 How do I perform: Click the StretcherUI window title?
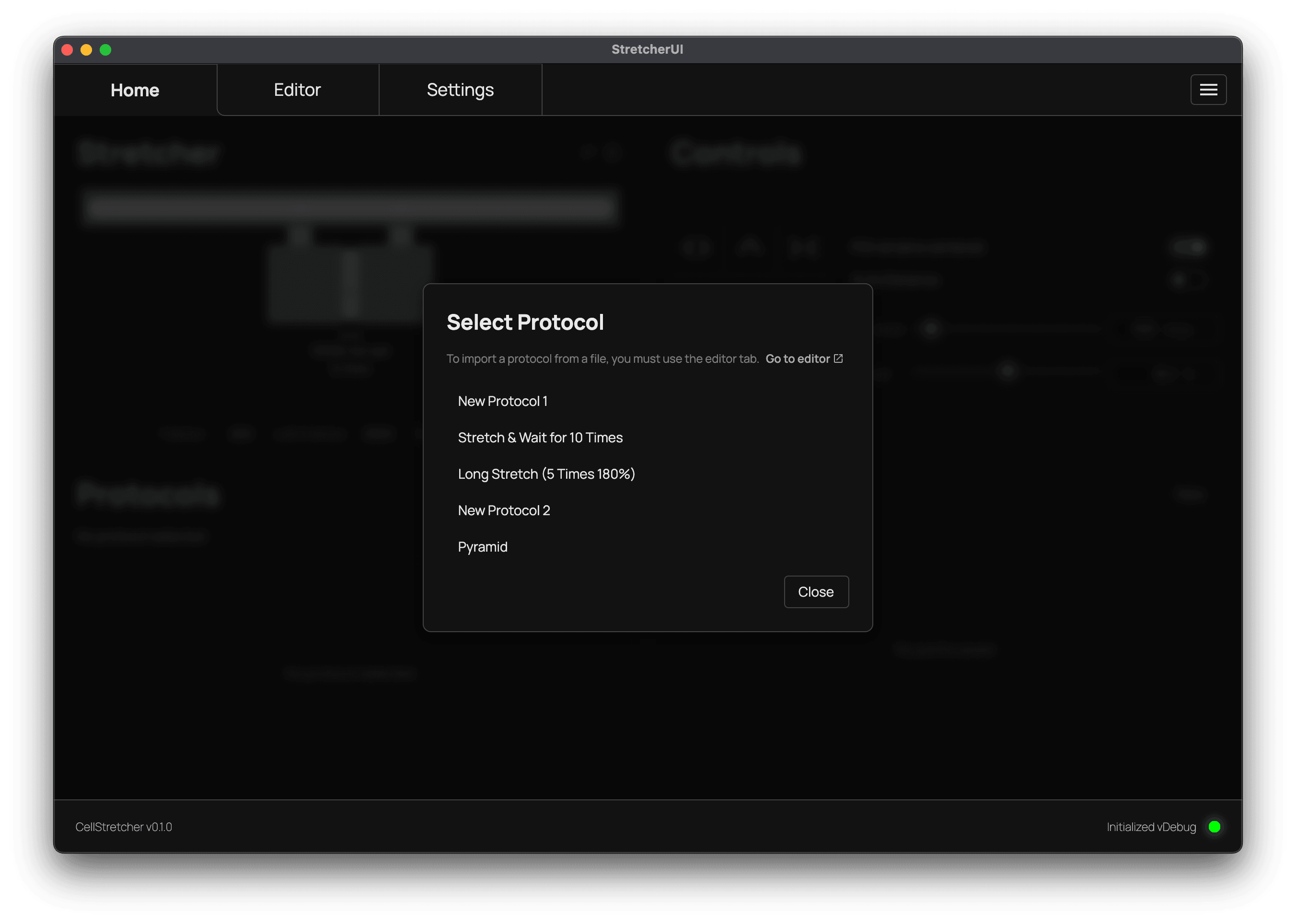point(648,49)
